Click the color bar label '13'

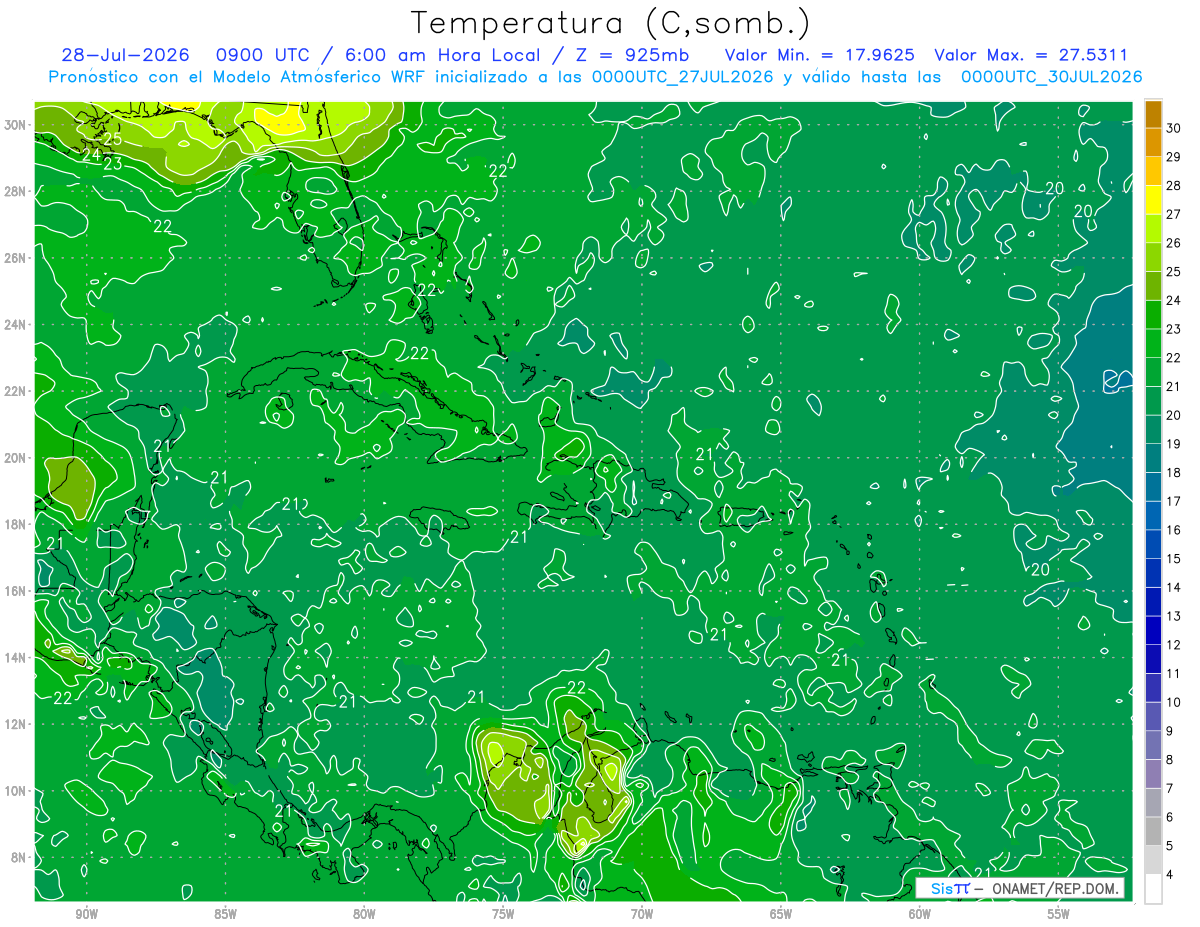[x=1174, y=616]
